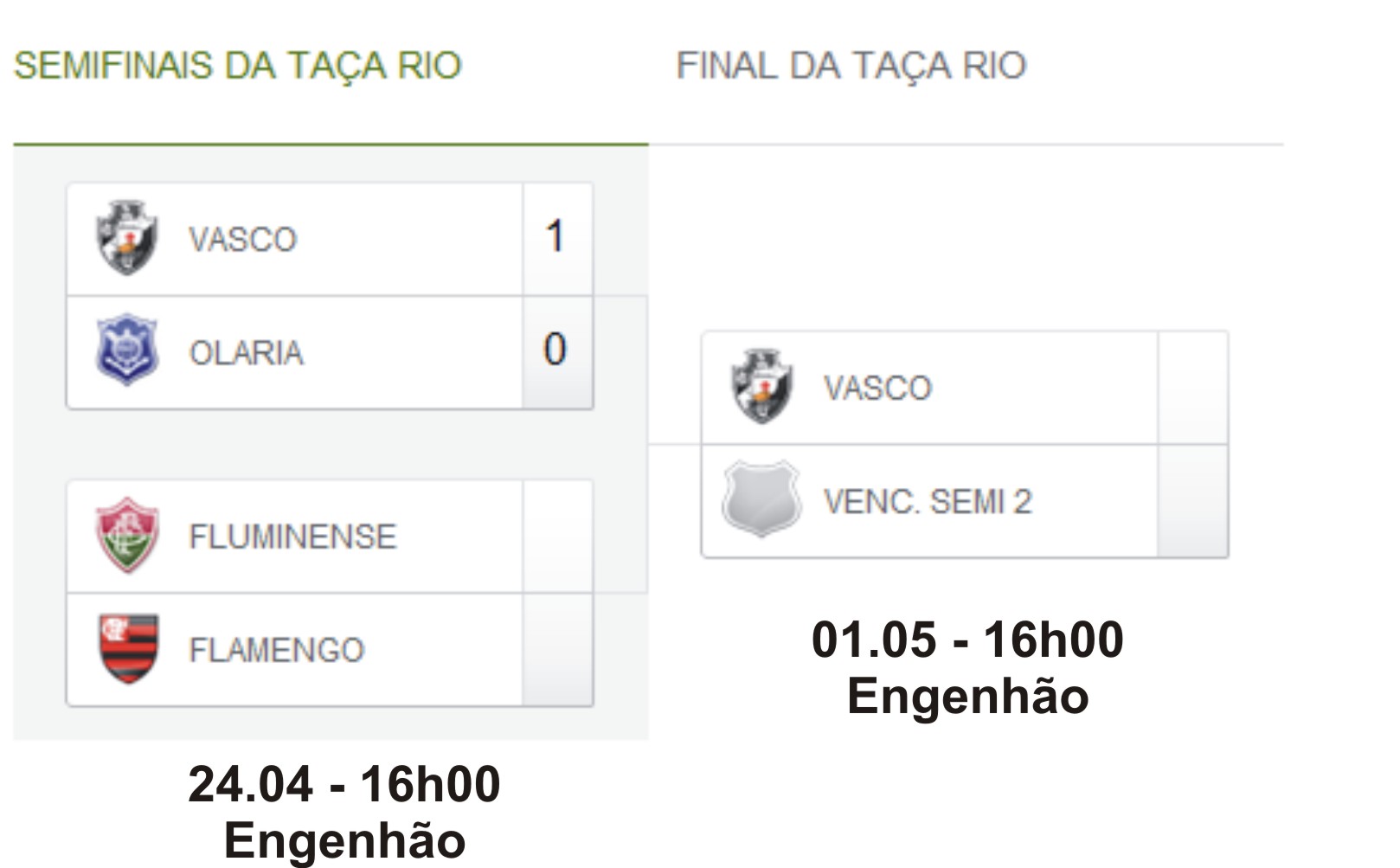Click Fluminense's empty score box
The image size is (1400, 868).
pyautogui.click(x=557, y=537)
